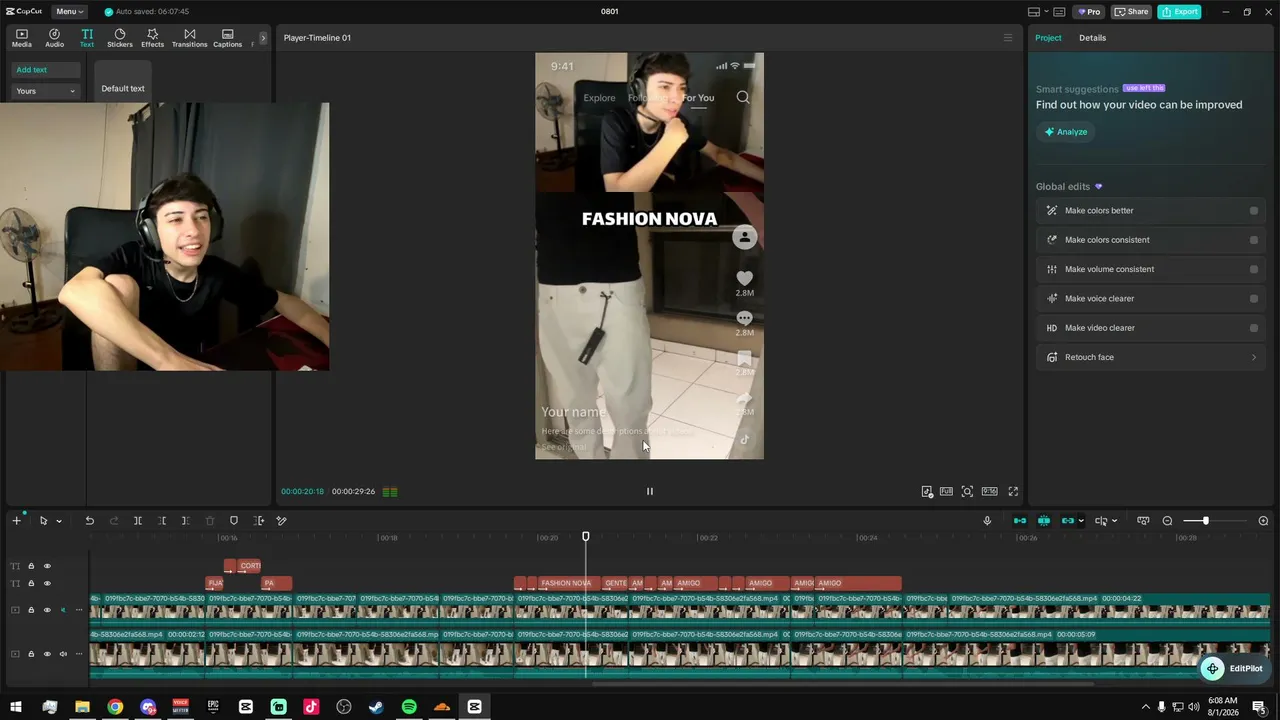The width and height of the screenshot is (1280, 720).
Task: Toggle auto snapping on timeline
Action: point(1044,521)
